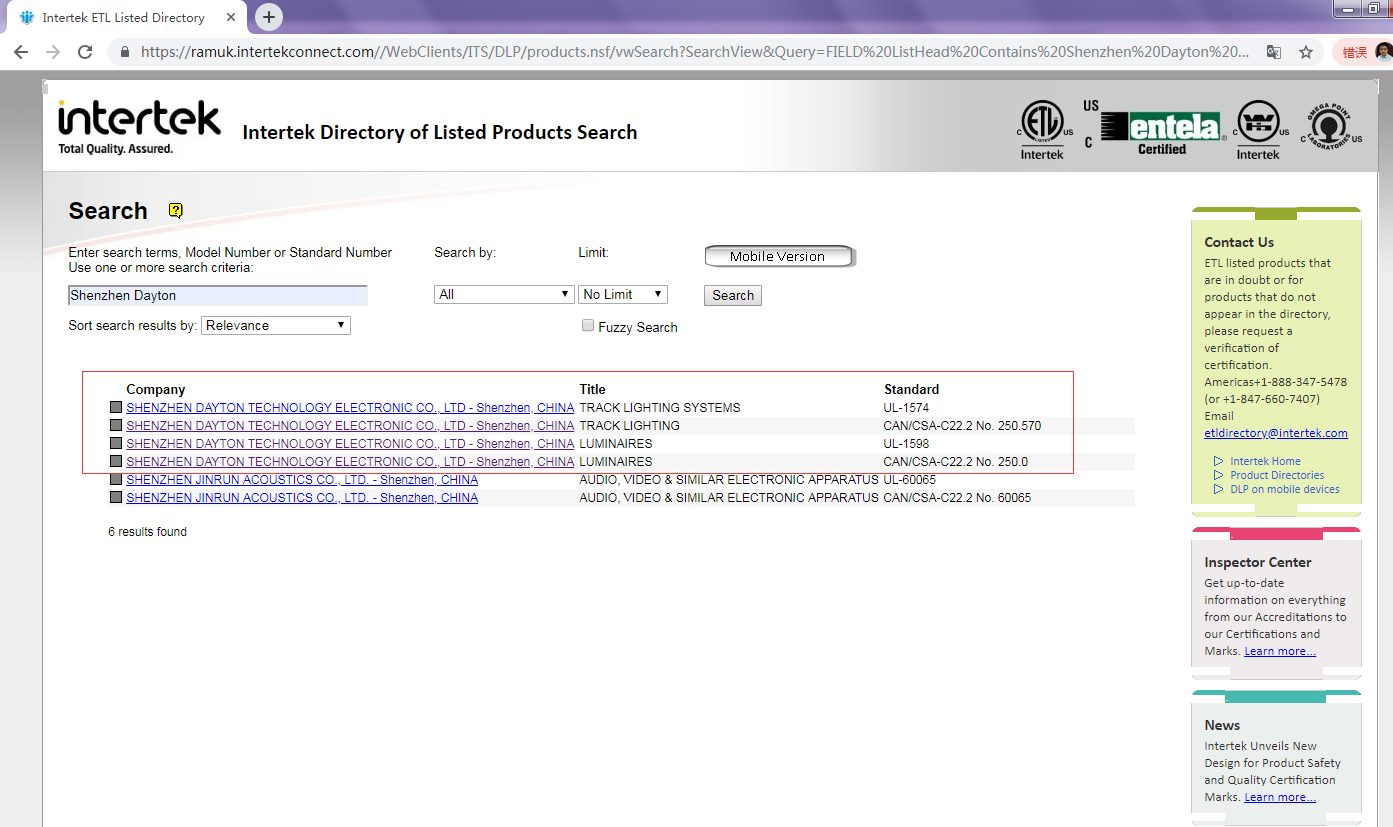Bookmark page with the star icon
The width and height of the screenshot is (1393, 827).
click(x=1306, y=52)
